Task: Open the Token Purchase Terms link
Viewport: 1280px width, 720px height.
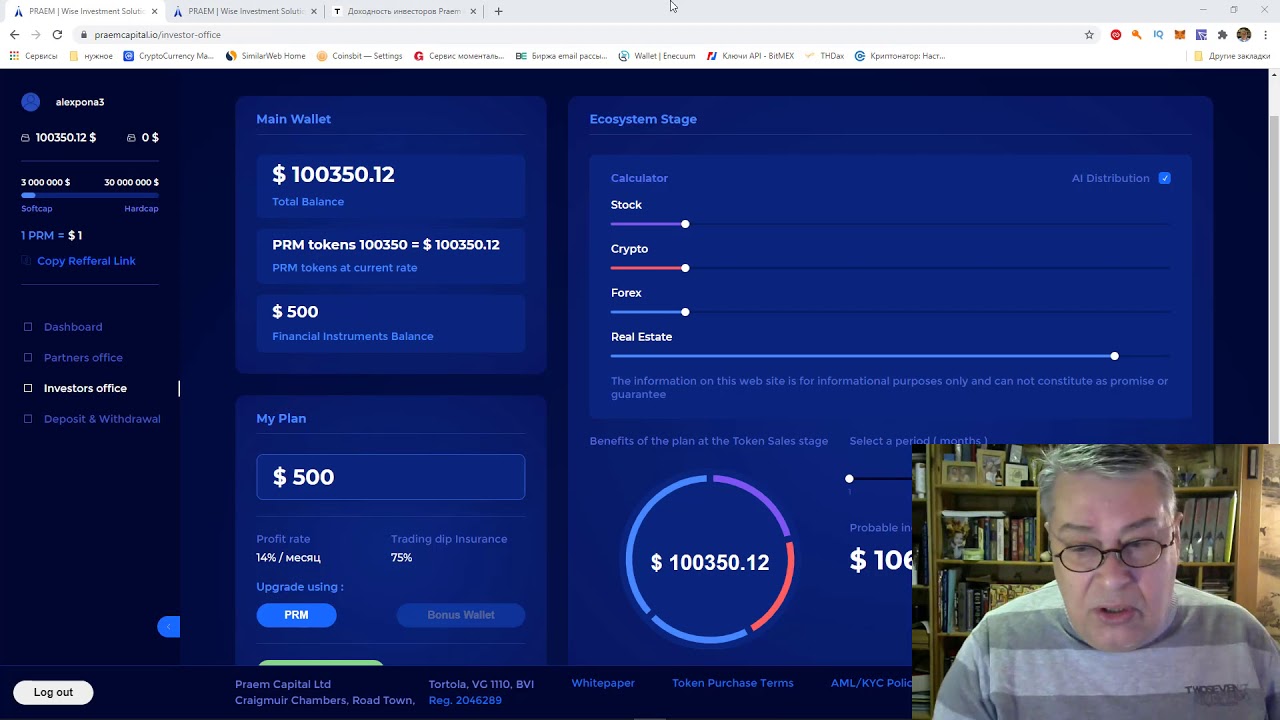Action: [733, 683]
